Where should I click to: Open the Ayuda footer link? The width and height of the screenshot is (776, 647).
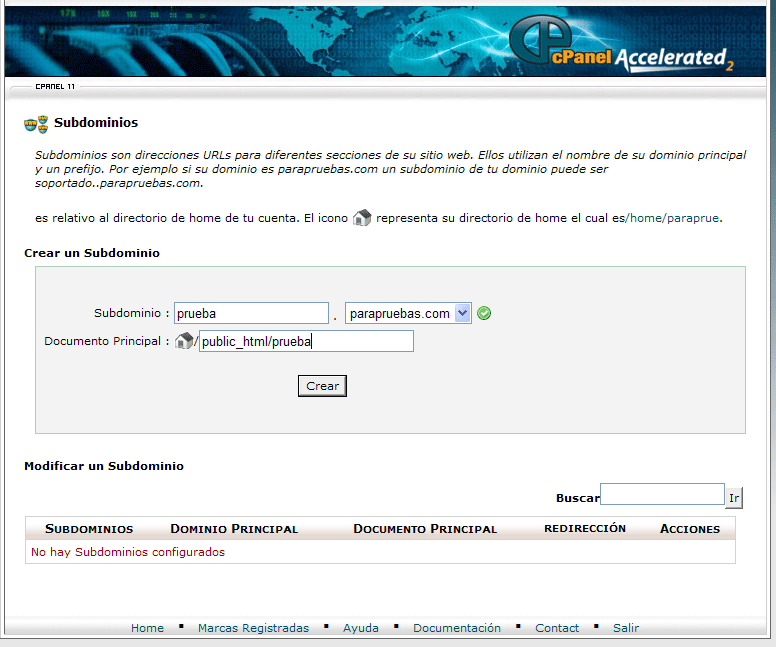tap(361, 628)
